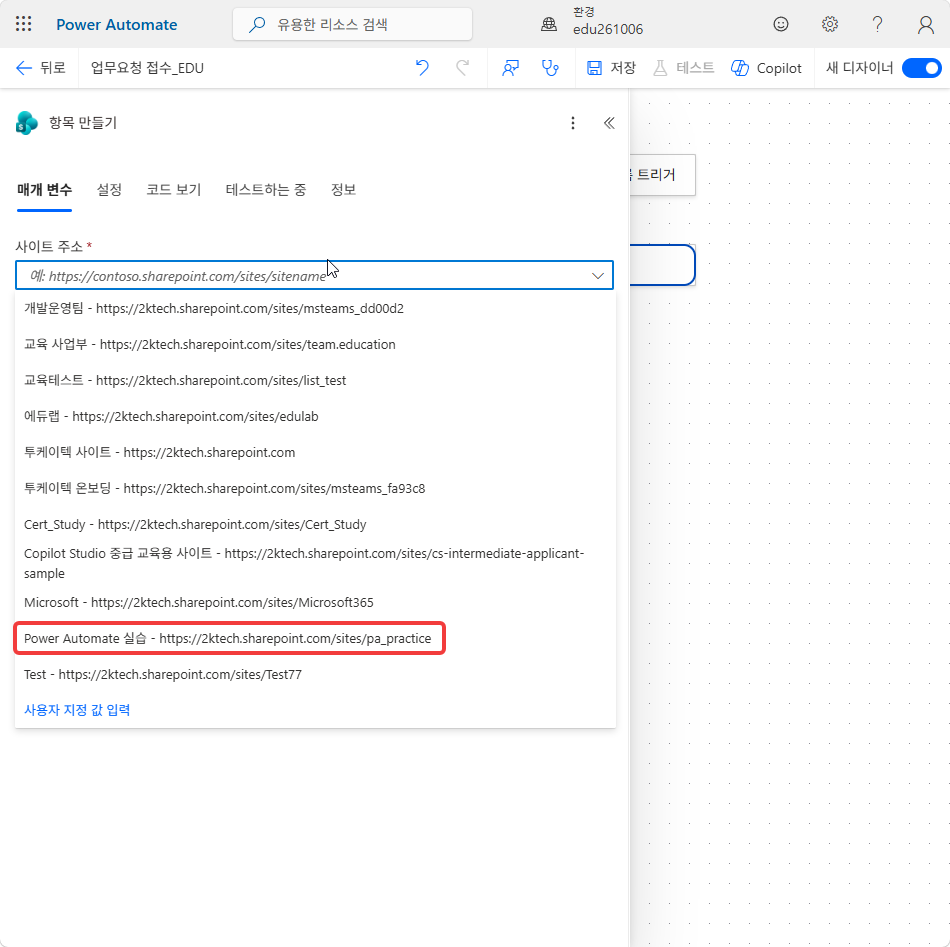Open the flow checker stethoscope icon
Screen dimensions: 950x947
(550, 68)
